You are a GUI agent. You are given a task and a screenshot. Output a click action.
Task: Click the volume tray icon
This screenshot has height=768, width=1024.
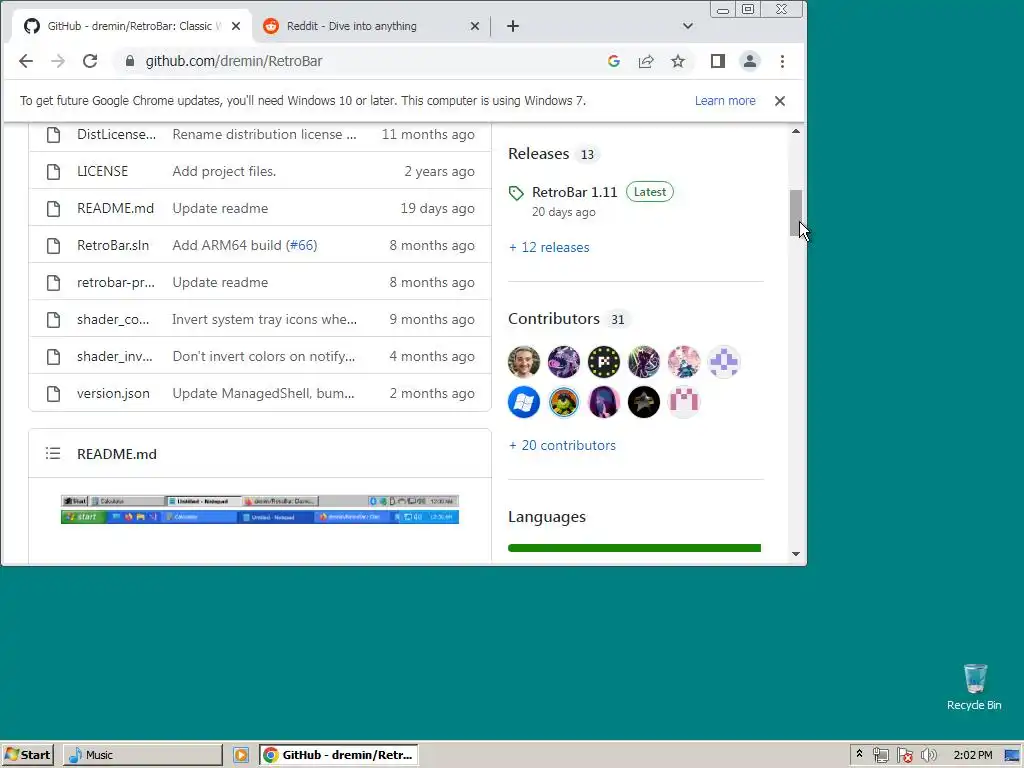(929, 756)
